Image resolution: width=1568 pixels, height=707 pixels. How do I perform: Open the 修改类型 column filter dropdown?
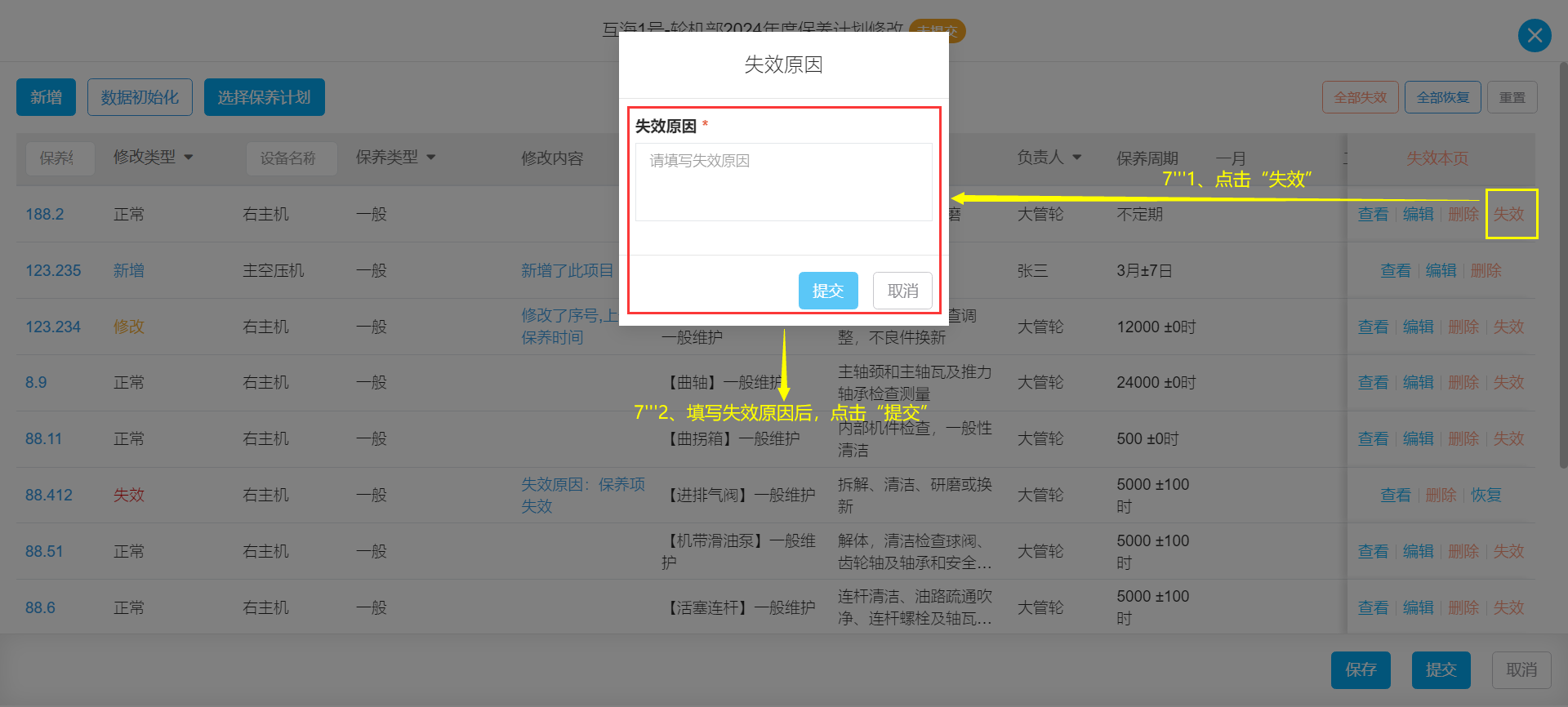tap(189, 157)
